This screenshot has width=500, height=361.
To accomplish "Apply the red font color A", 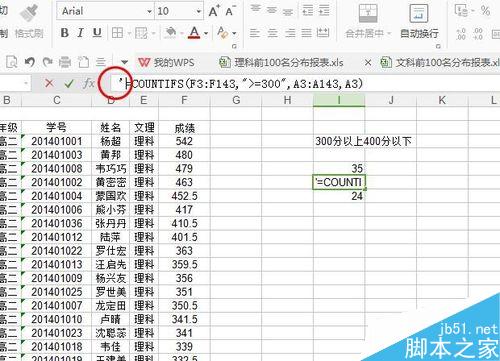I will point(194,33).
